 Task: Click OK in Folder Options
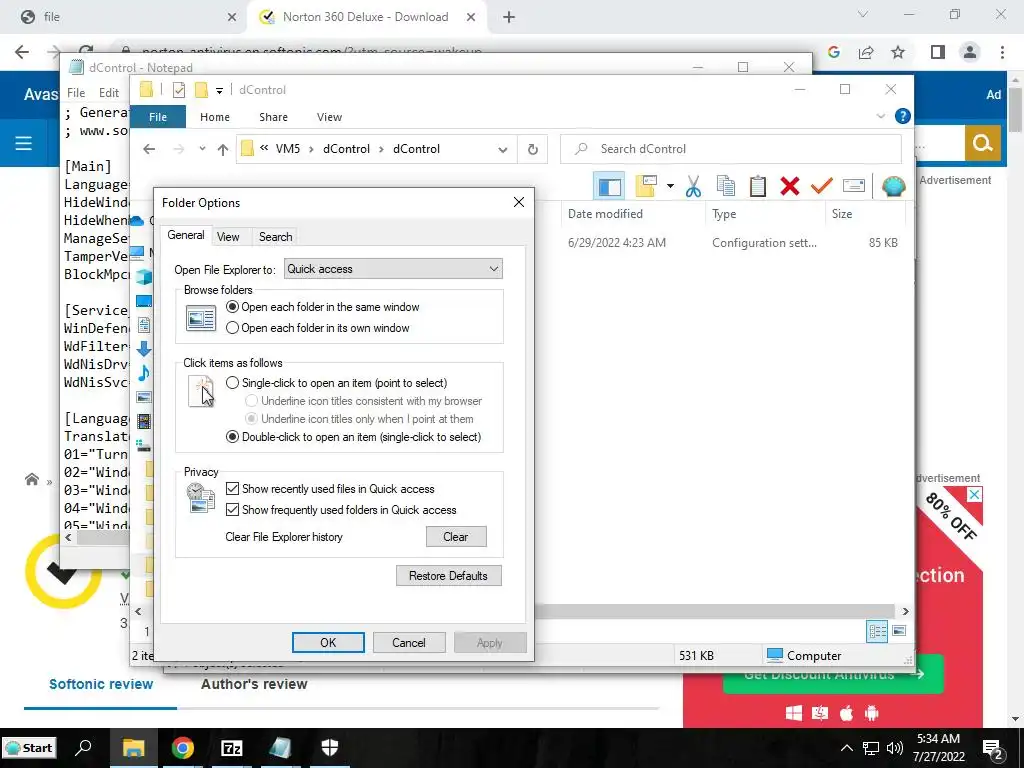click(328, 643)
